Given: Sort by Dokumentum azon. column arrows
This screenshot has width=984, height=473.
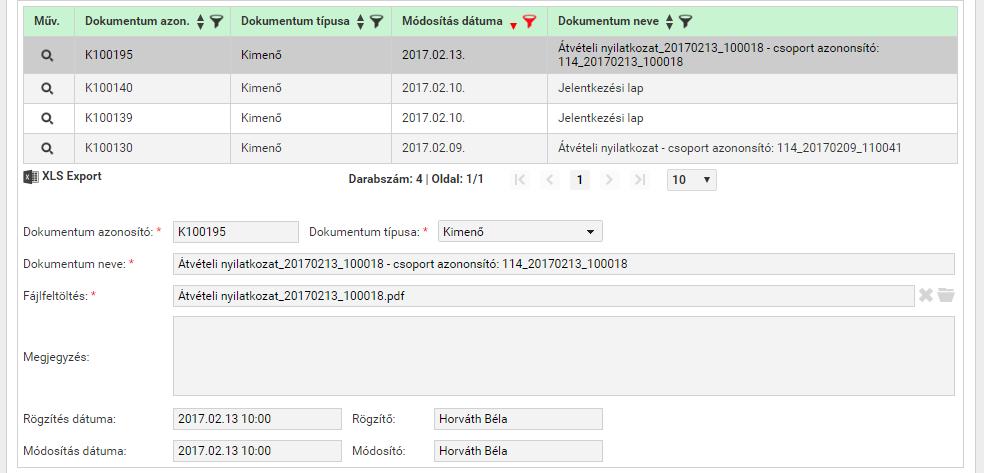Looking at the screenshot, I should coord(200,22).
